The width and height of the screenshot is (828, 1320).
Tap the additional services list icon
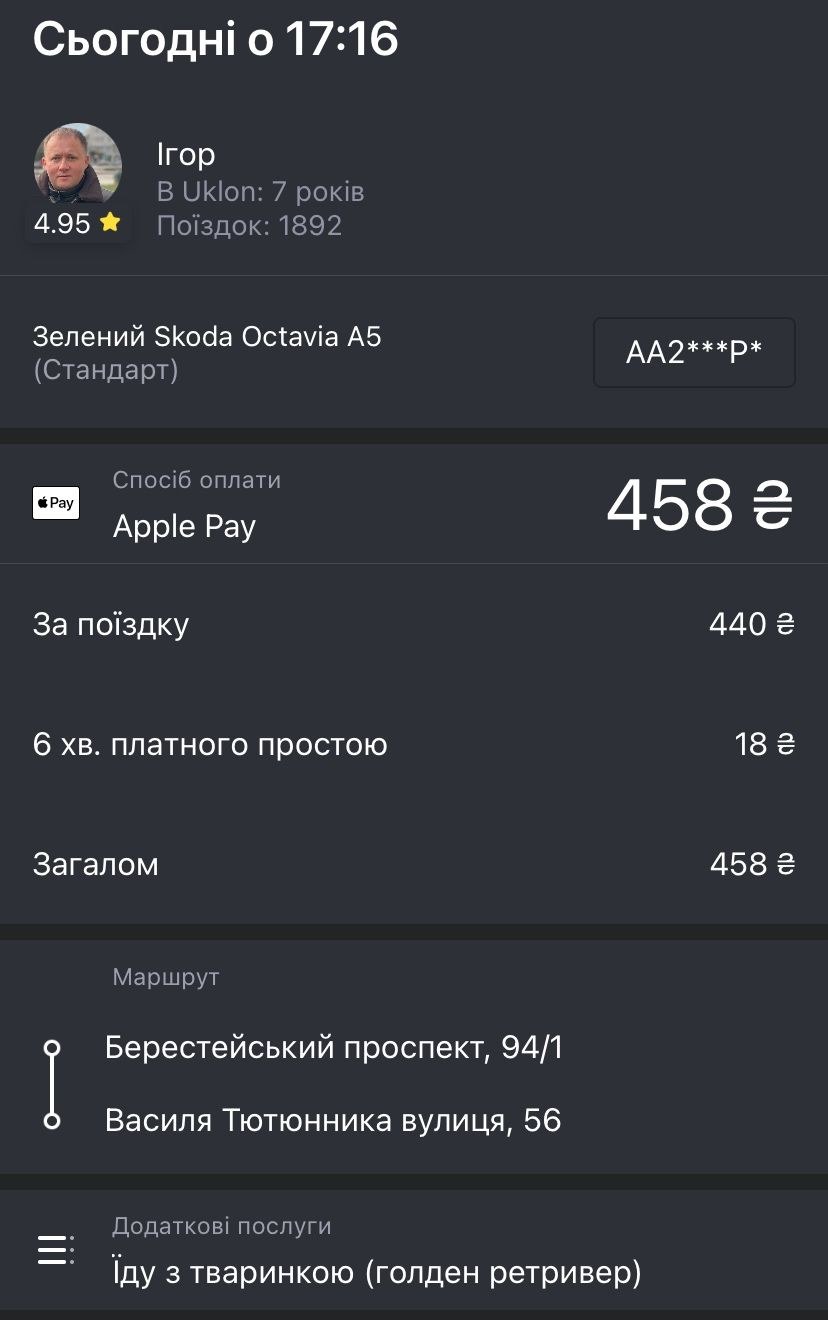[x=55, y=1250]
